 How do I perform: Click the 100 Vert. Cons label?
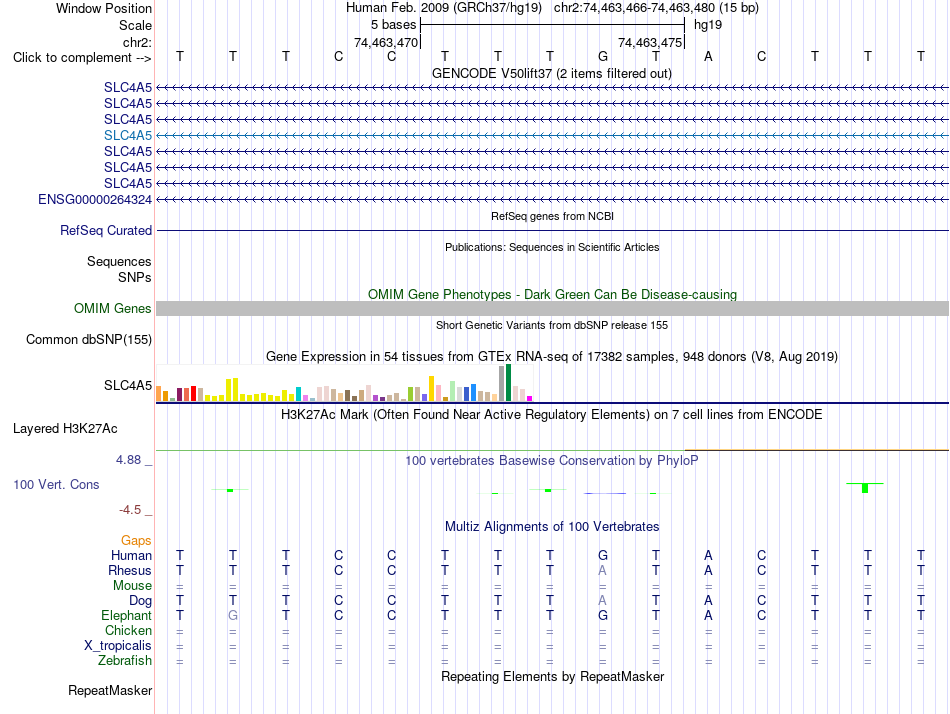pyautogui.click(x=56, y=484)
